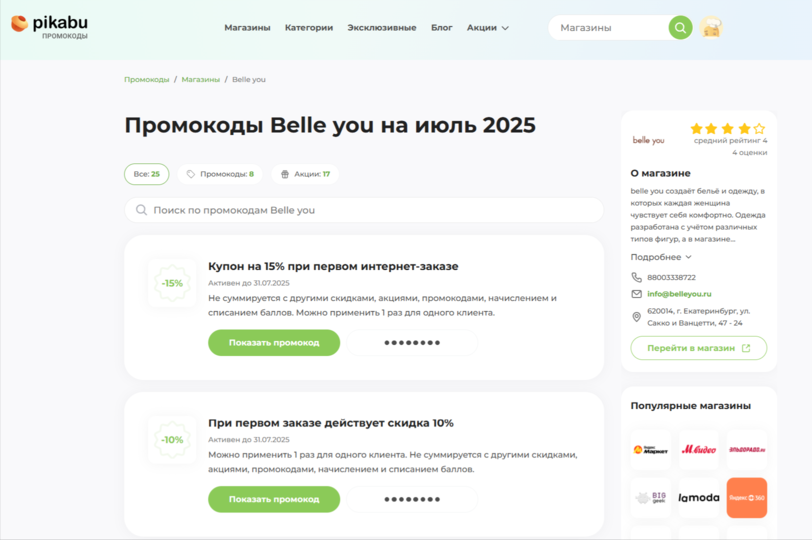
Task: Open Yandex Market popular store logo
Action: tap(651, 449)
